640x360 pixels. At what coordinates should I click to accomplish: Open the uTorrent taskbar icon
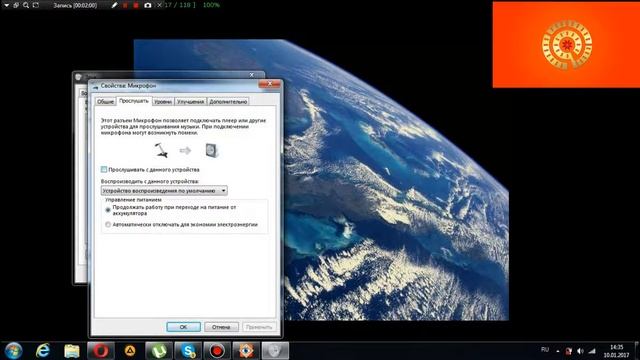(x=159, y=351)
